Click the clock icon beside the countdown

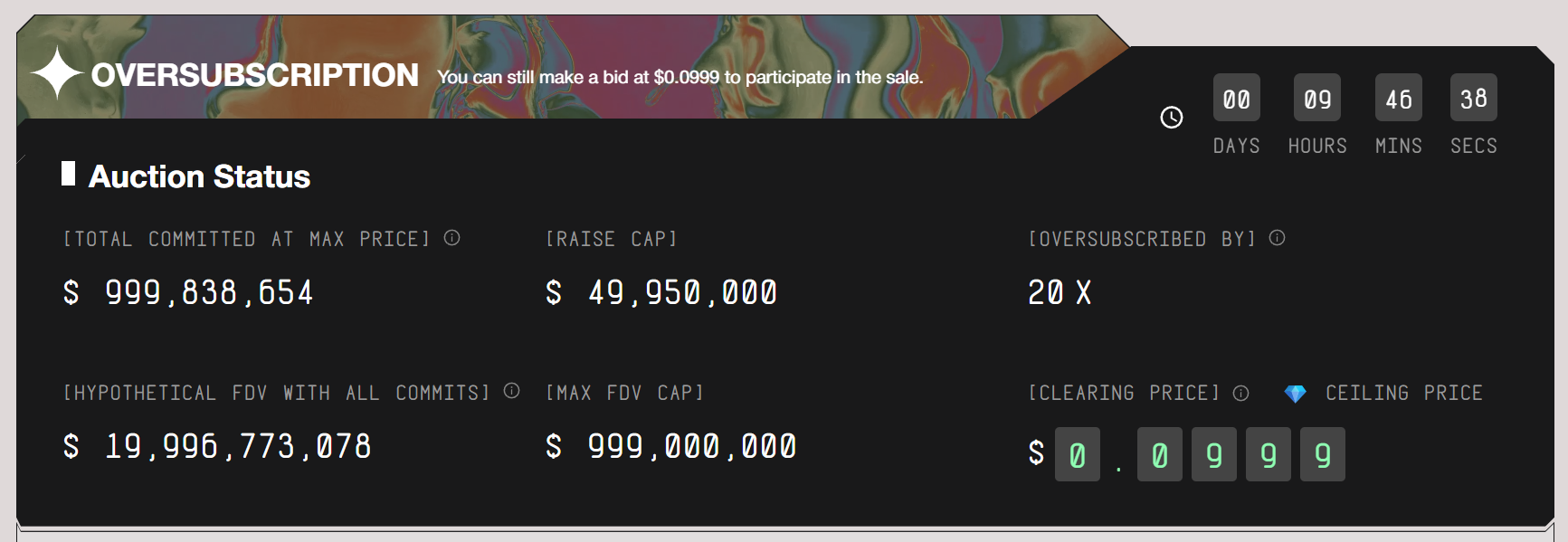coord(1172,118)
